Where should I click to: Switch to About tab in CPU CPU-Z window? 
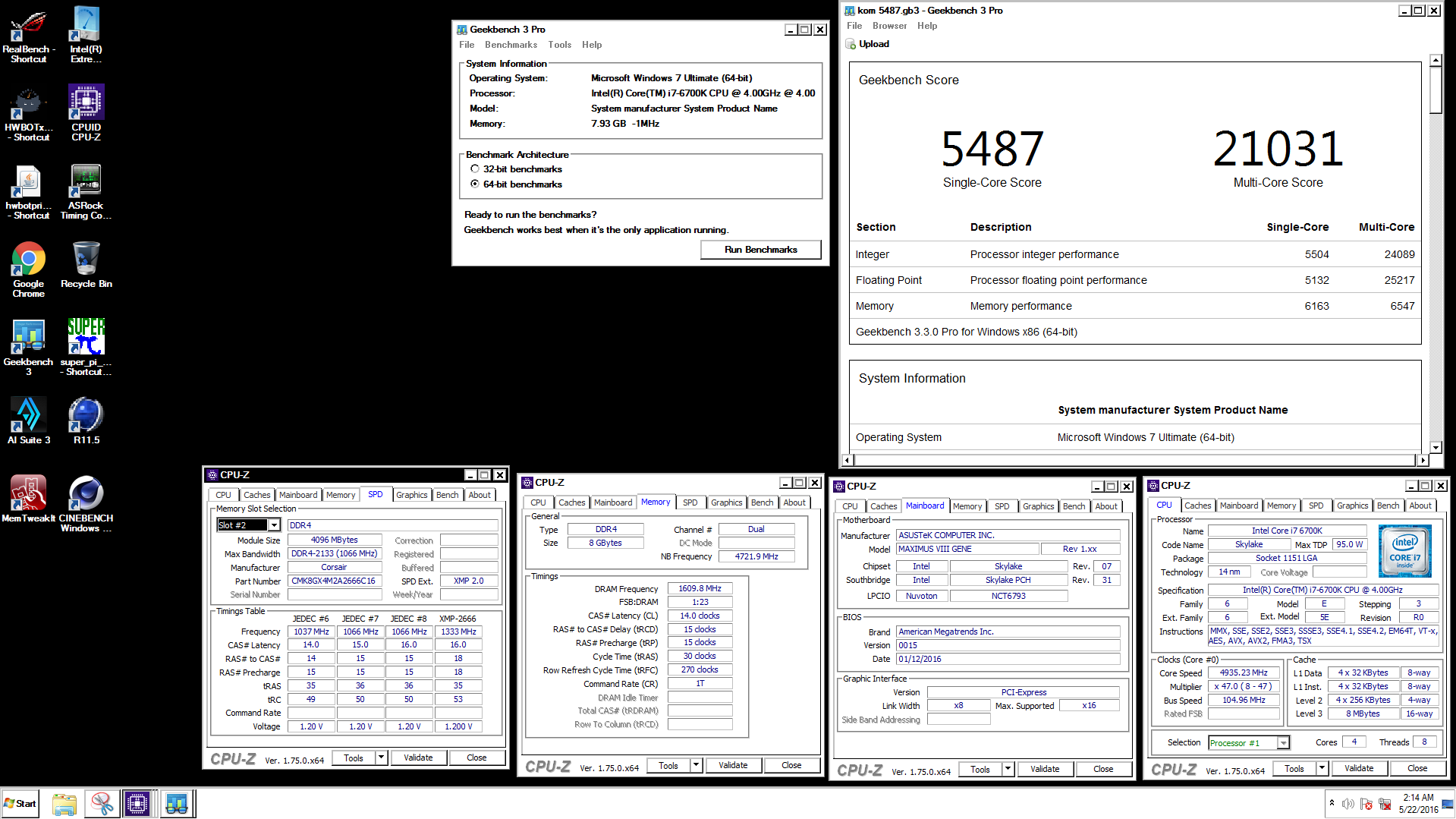pos(1421,506)
